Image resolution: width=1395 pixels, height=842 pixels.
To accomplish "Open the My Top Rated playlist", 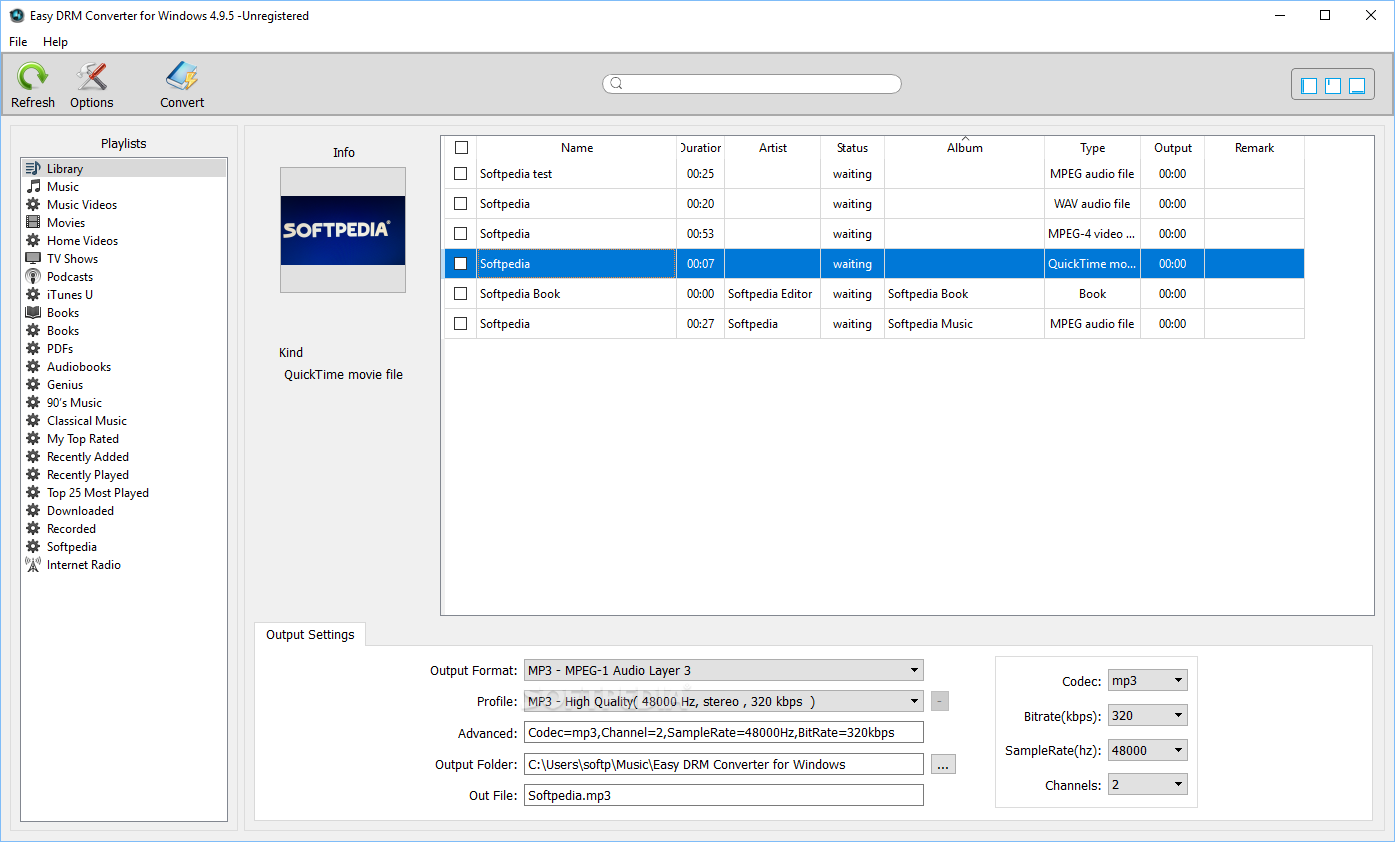I will click(83, 439).
